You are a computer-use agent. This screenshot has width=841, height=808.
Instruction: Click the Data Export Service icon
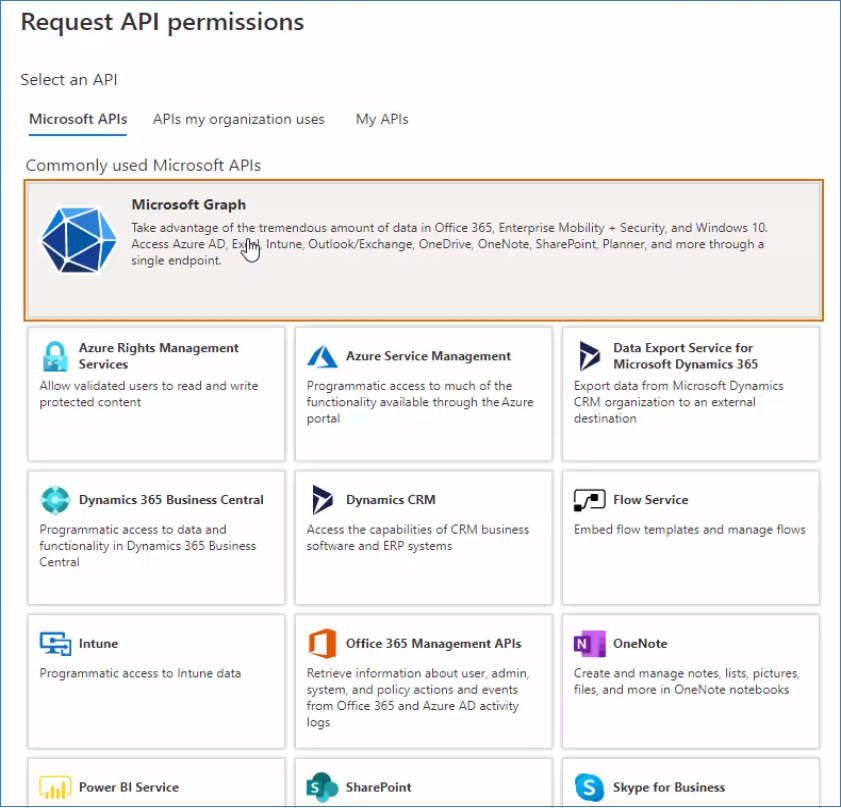(x=590, y=356)
